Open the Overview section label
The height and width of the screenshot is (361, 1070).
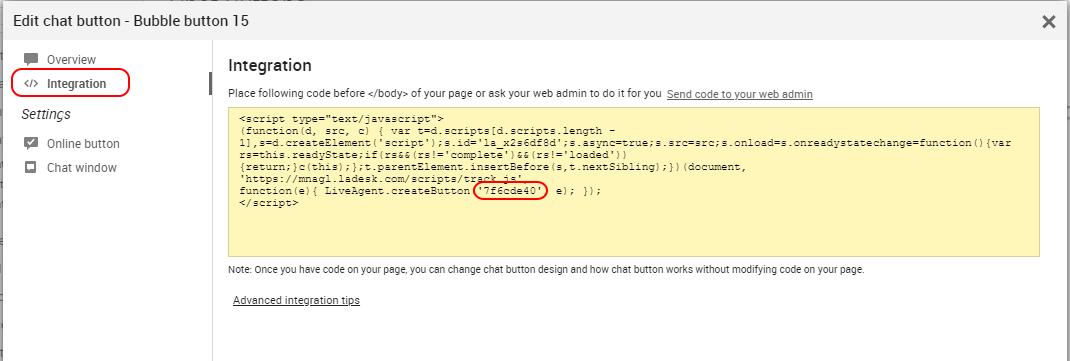tap(72, 60)
